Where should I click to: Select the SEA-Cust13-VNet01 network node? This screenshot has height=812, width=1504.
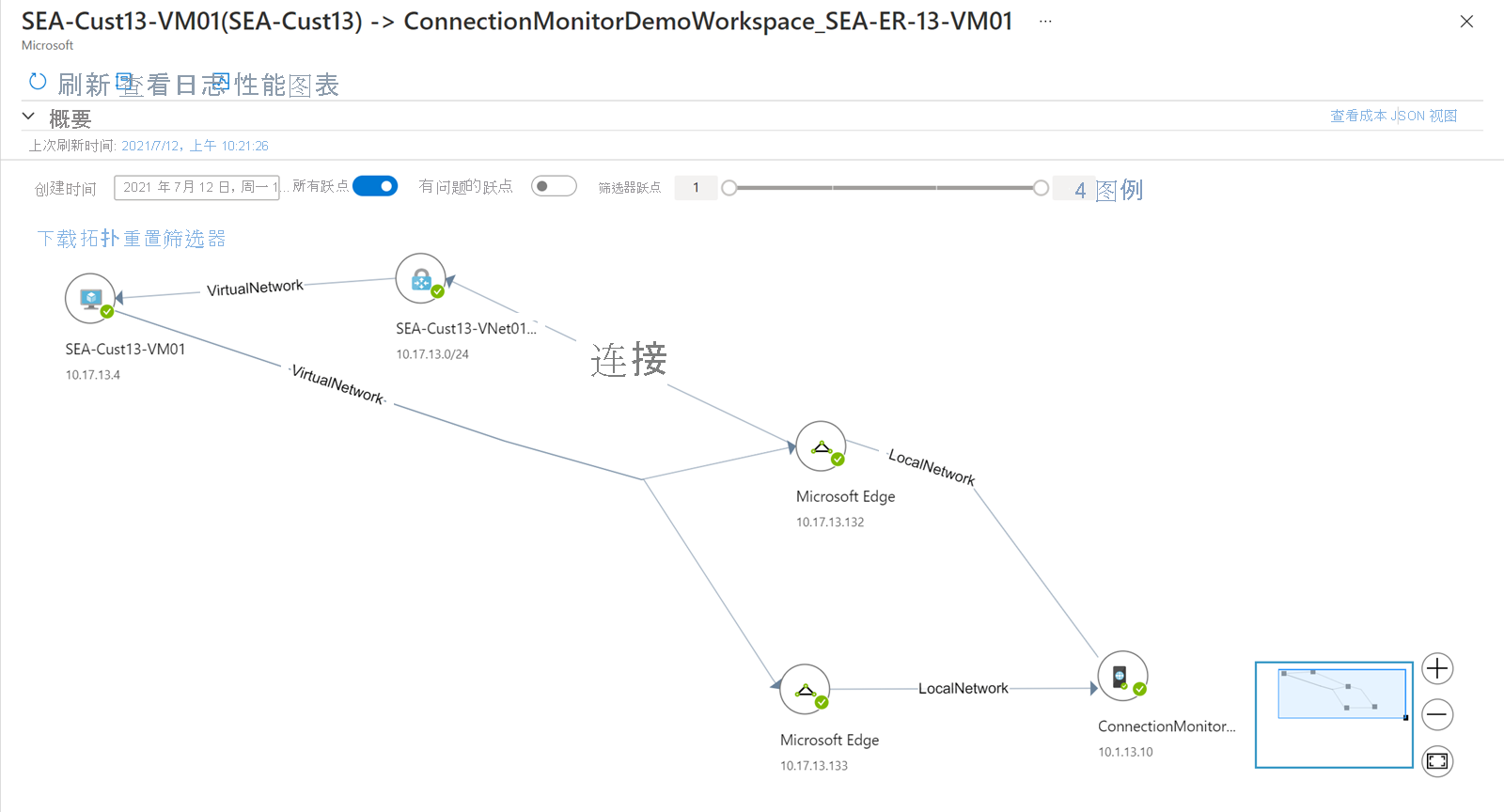(x=421, y=278)
